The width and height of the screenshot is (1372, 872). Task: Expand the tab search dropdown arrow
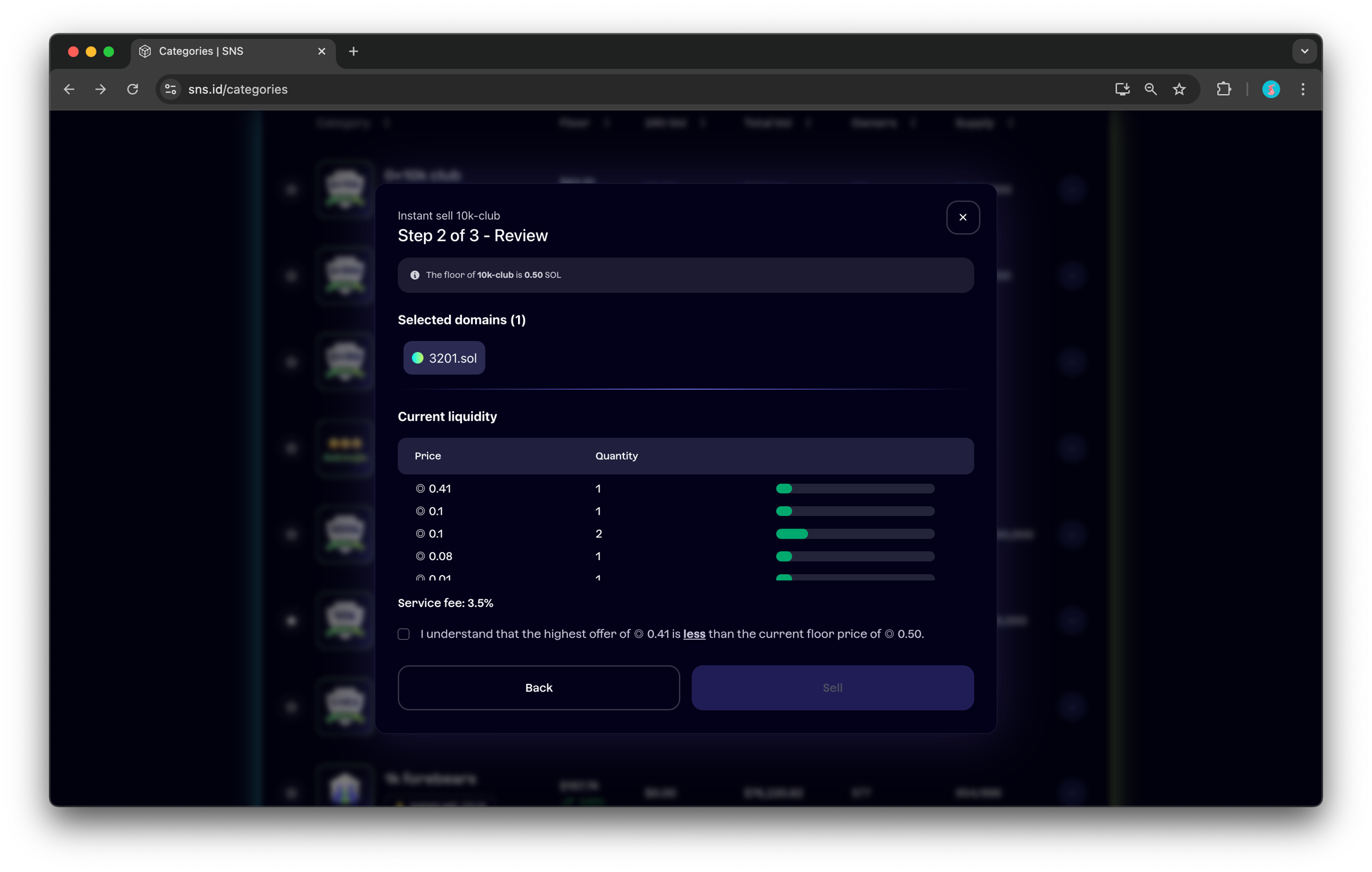coord(1304,51)
